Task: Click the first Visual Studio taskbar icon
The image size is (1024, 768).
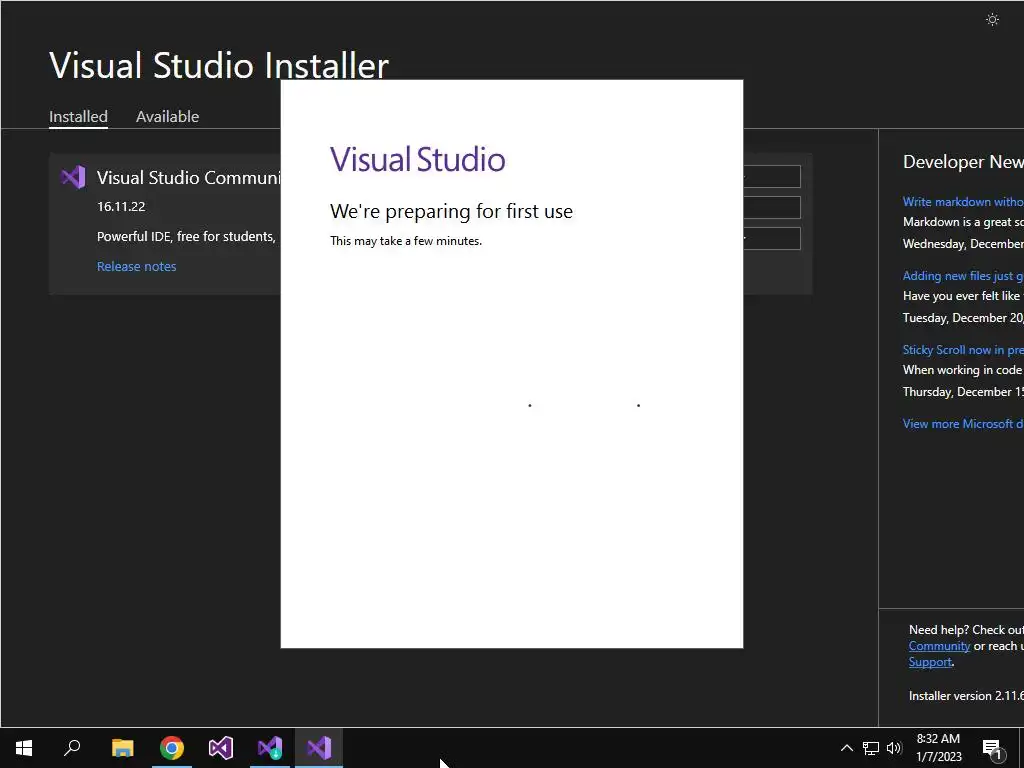Action: [x=221, y=748]
